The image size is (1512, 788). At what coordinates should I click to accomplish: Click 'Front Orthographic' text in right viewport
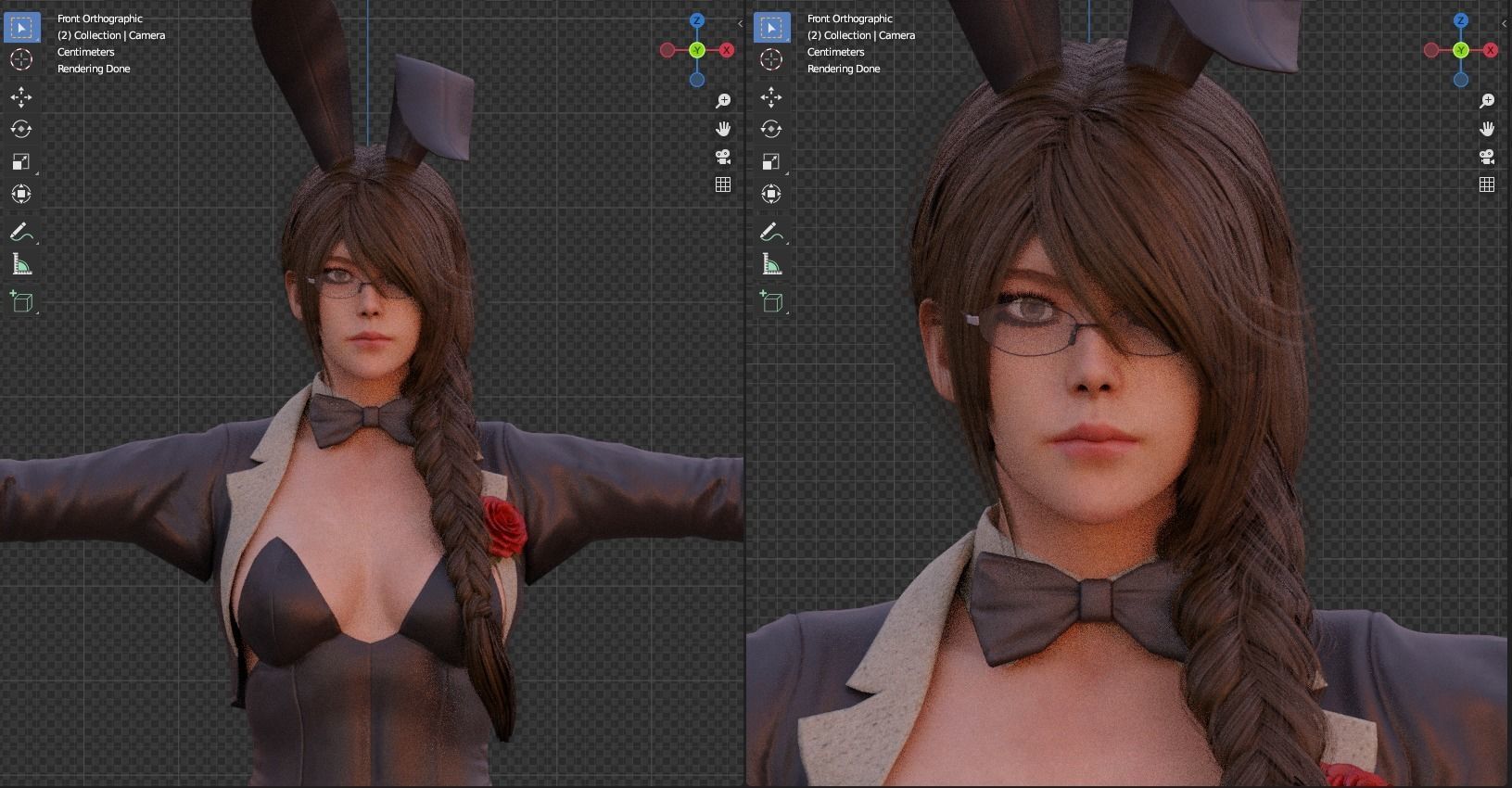[850, 19]
